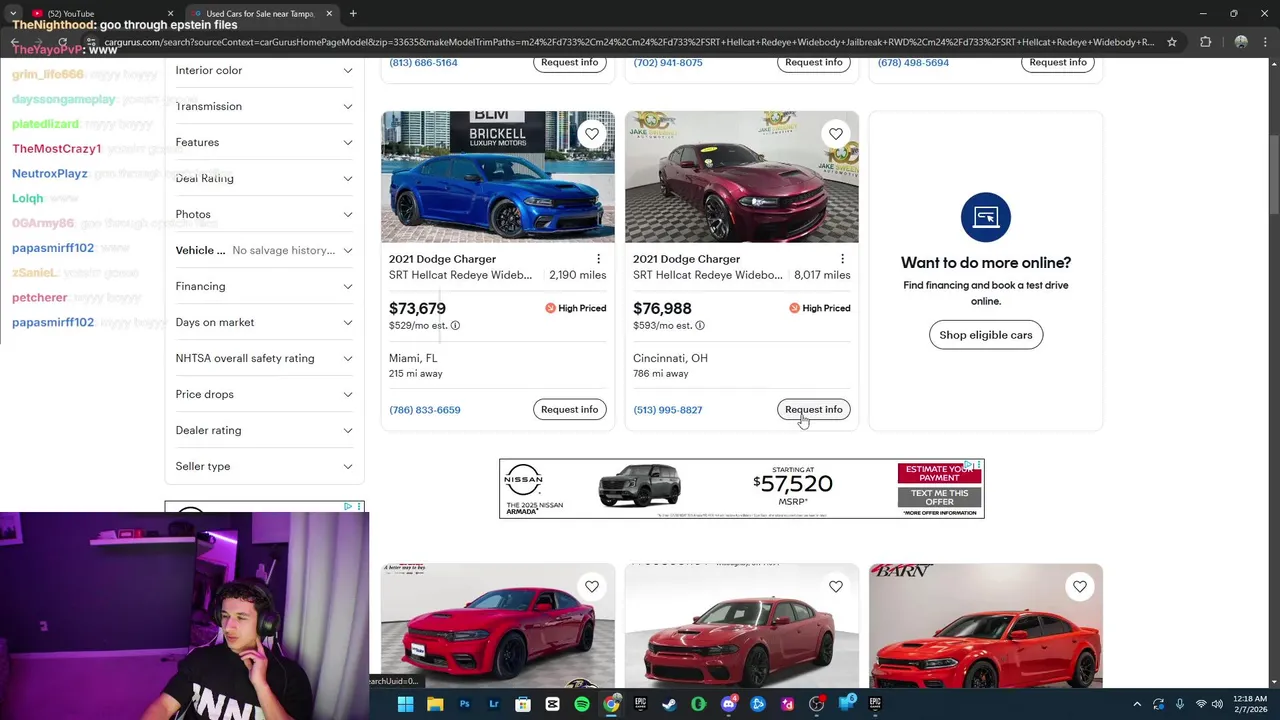This screenshot has width=1280, height=720.
Task: Click the Nissan Armada banner ad
Action: click(x=742, y=489)
